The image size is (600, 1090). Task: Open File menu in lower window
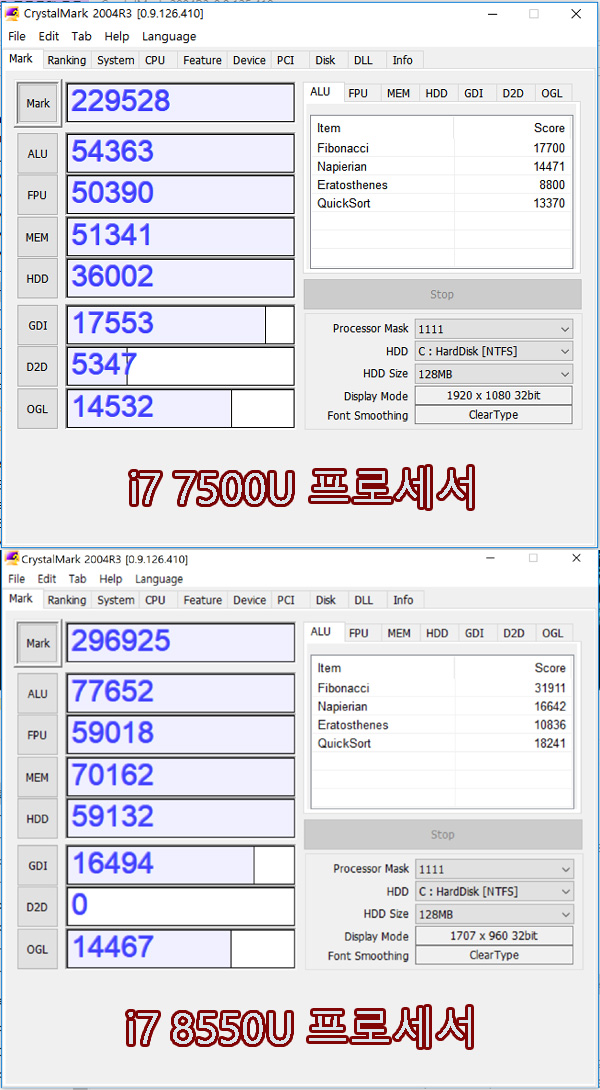click(16, 579)
